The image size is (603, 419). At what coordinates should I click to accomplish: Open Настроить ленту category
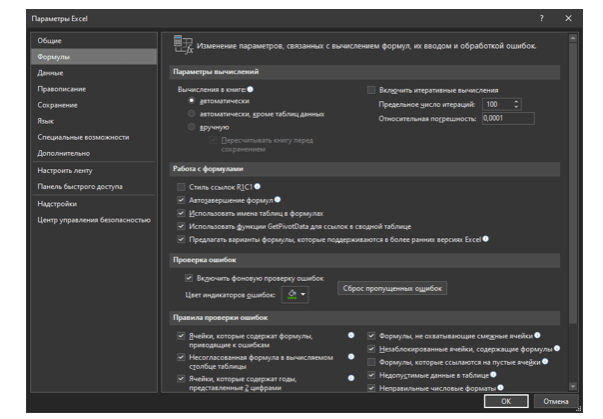click(94, 170)
